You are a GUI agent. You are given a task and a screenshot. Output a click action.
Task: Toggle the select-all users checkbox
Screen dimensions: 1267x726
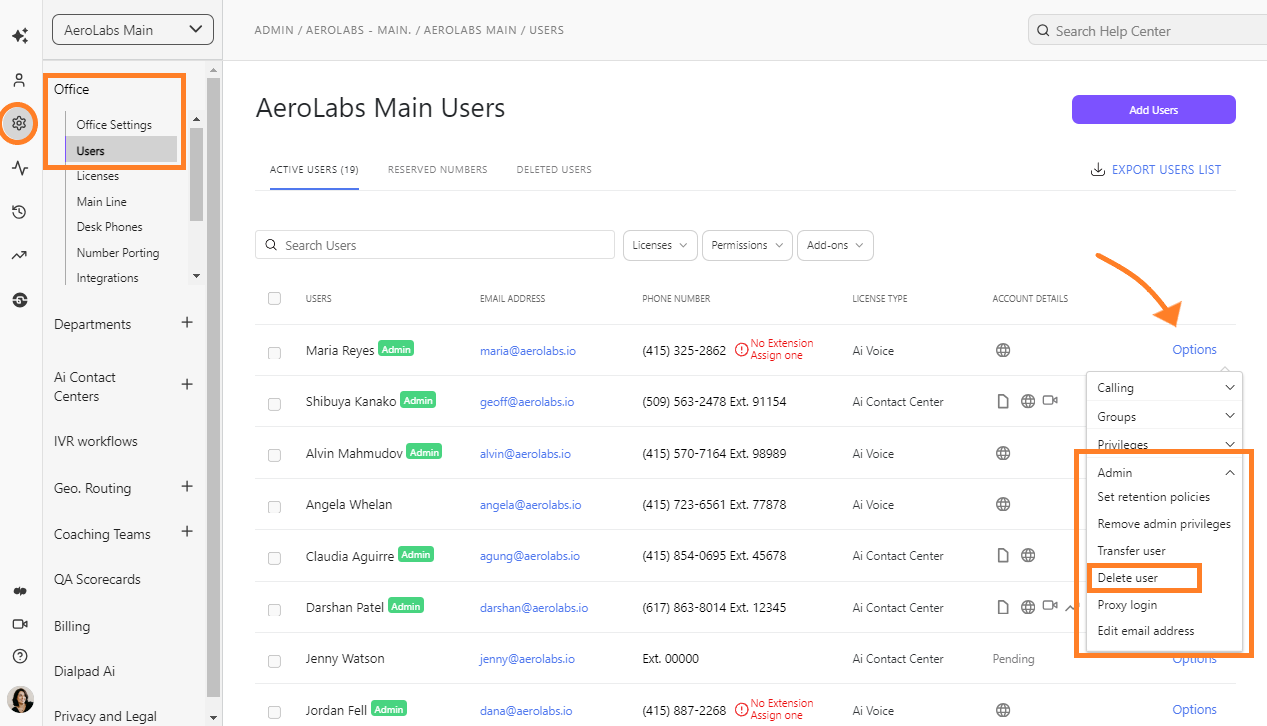[275, 298]
